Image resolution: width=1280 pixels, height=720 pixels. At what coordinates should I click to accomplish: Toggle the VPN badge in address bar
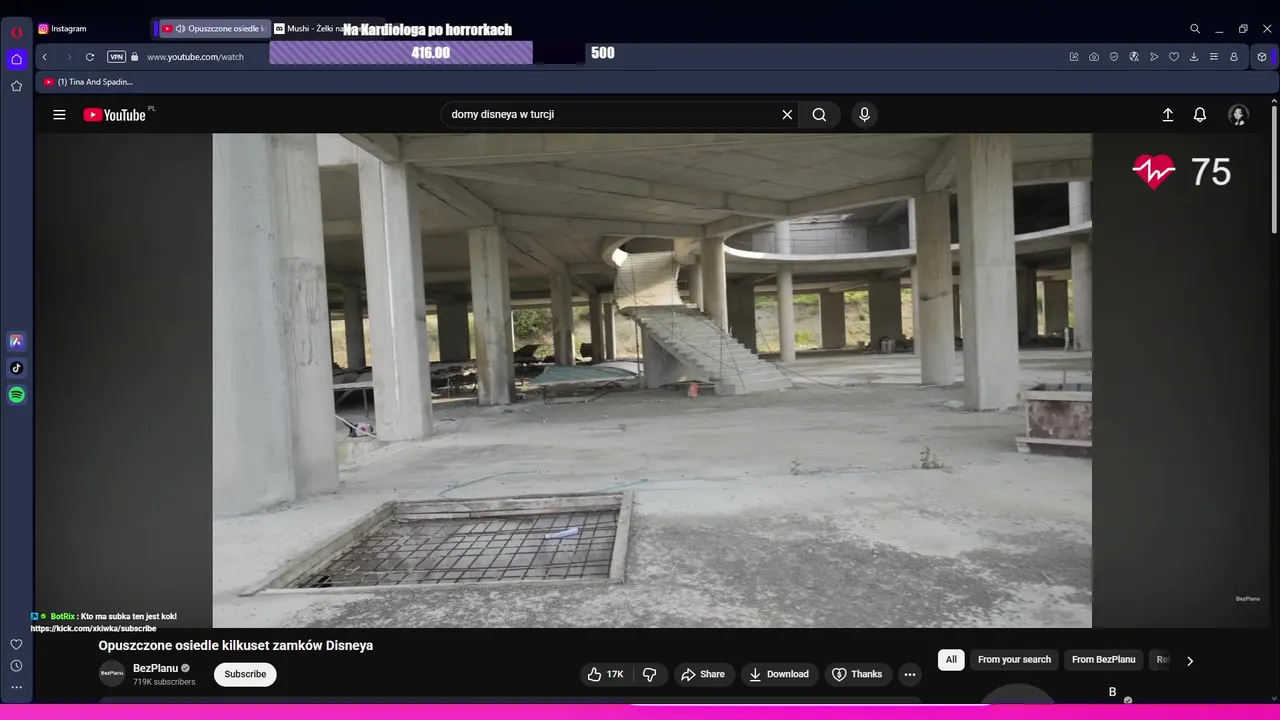(x=117, y=57)
